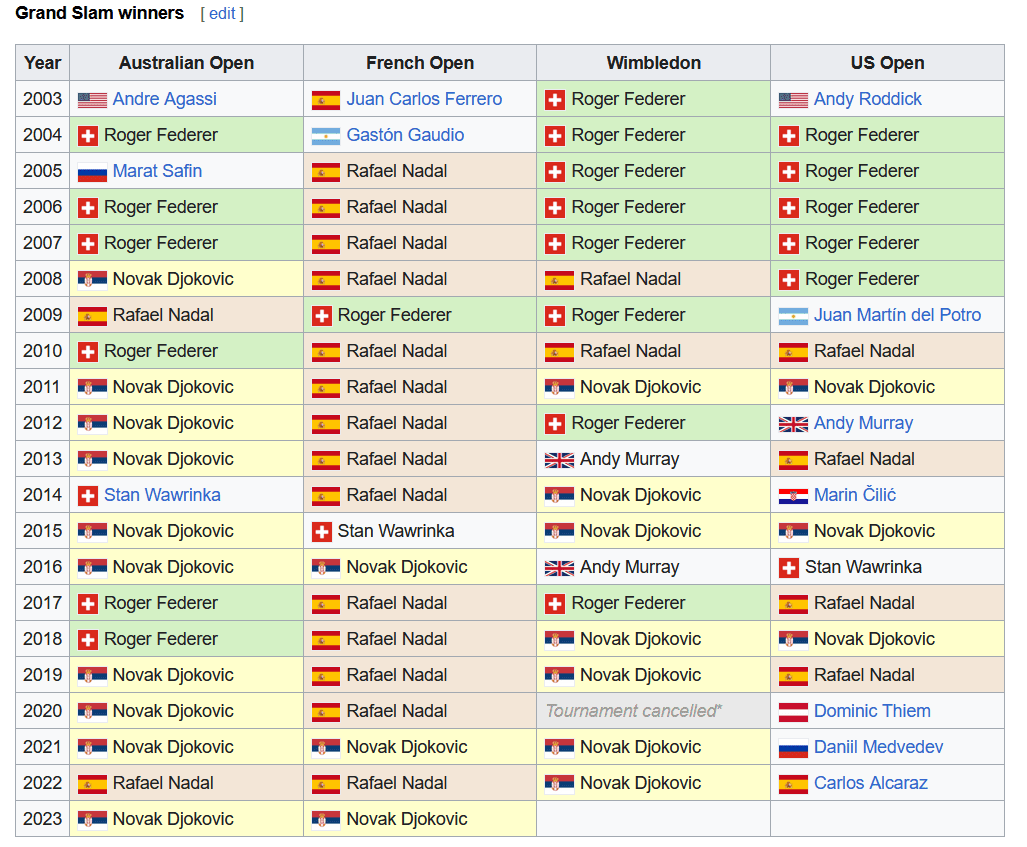This screenshot has height=847, width=1027.
Task: Click Novak Djokovic in 2023 Australian Open cell
Action: tap(173, 819)
